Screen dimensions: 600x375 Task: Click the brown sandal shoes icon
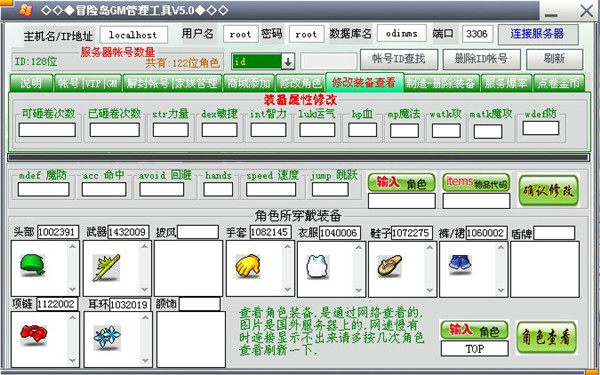coord(390,266)
